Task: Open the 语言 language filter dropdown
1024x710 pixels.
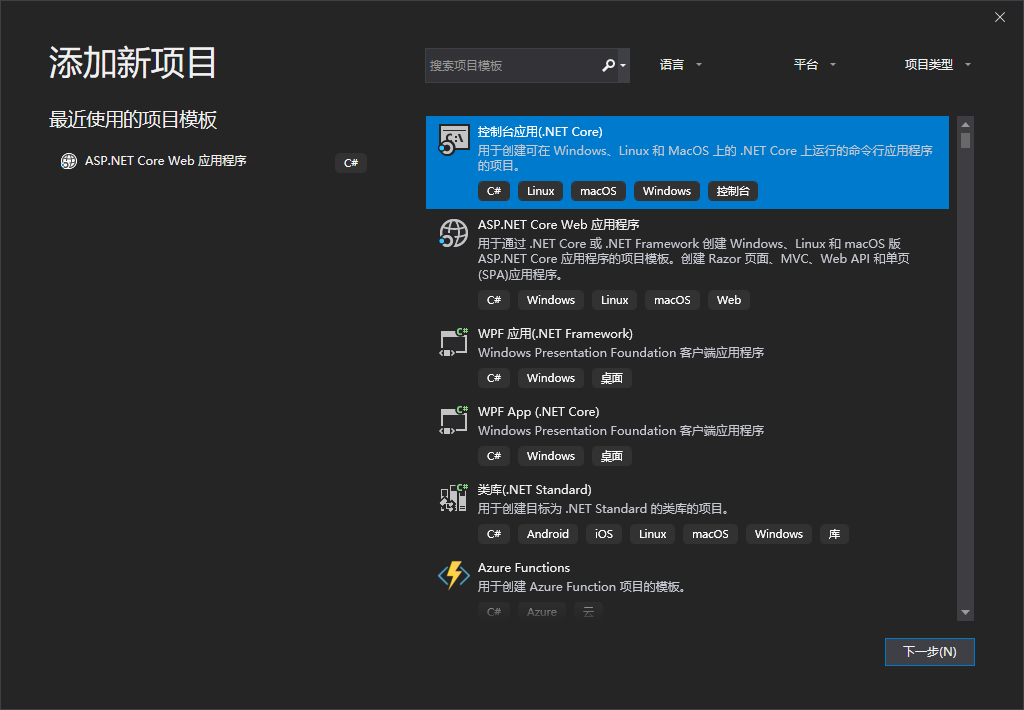Action: coord(680,65)
